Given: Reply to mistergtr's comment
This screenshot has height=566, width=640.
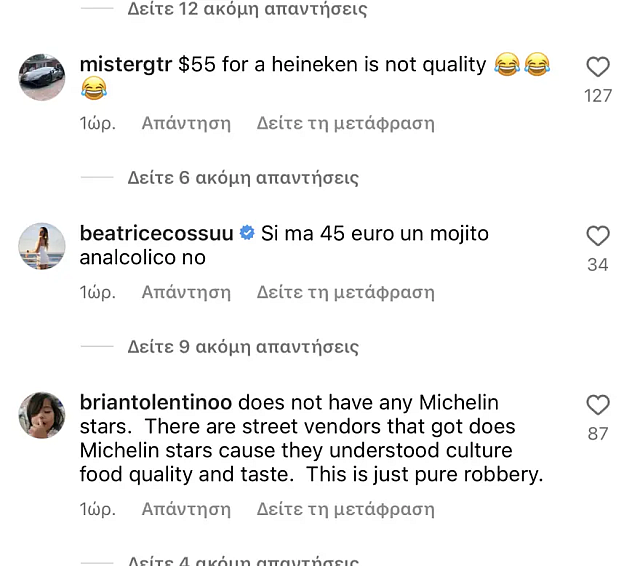Looking at the screenshot, I should (x=186, y=124).
